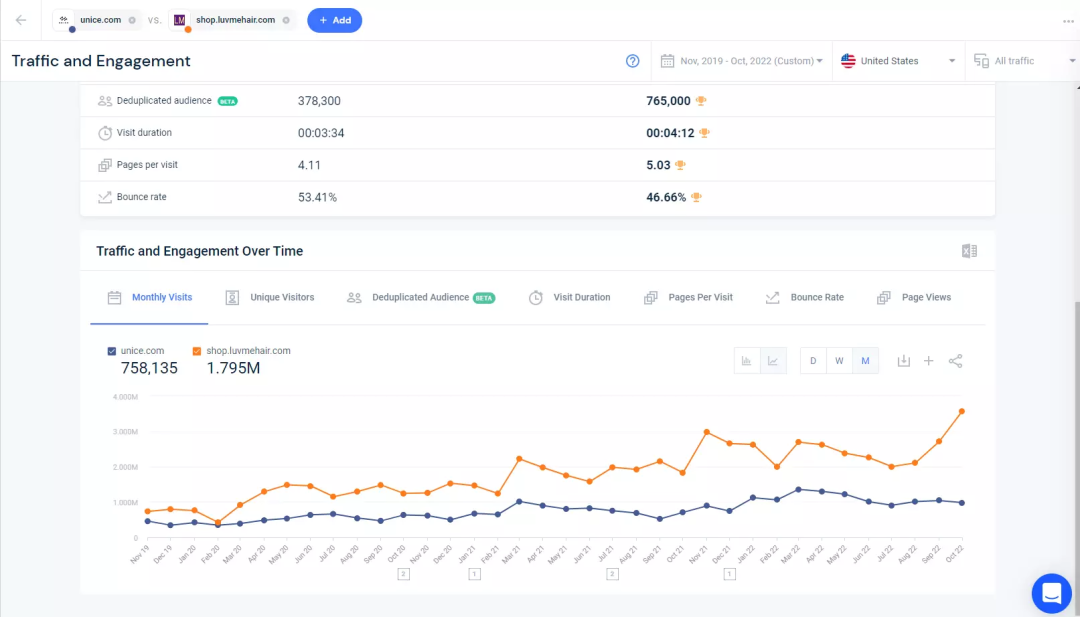Toggle shop.luvmehair.com series checkbox
Screen dimensions: 1080x617
[x=198, y=351]
